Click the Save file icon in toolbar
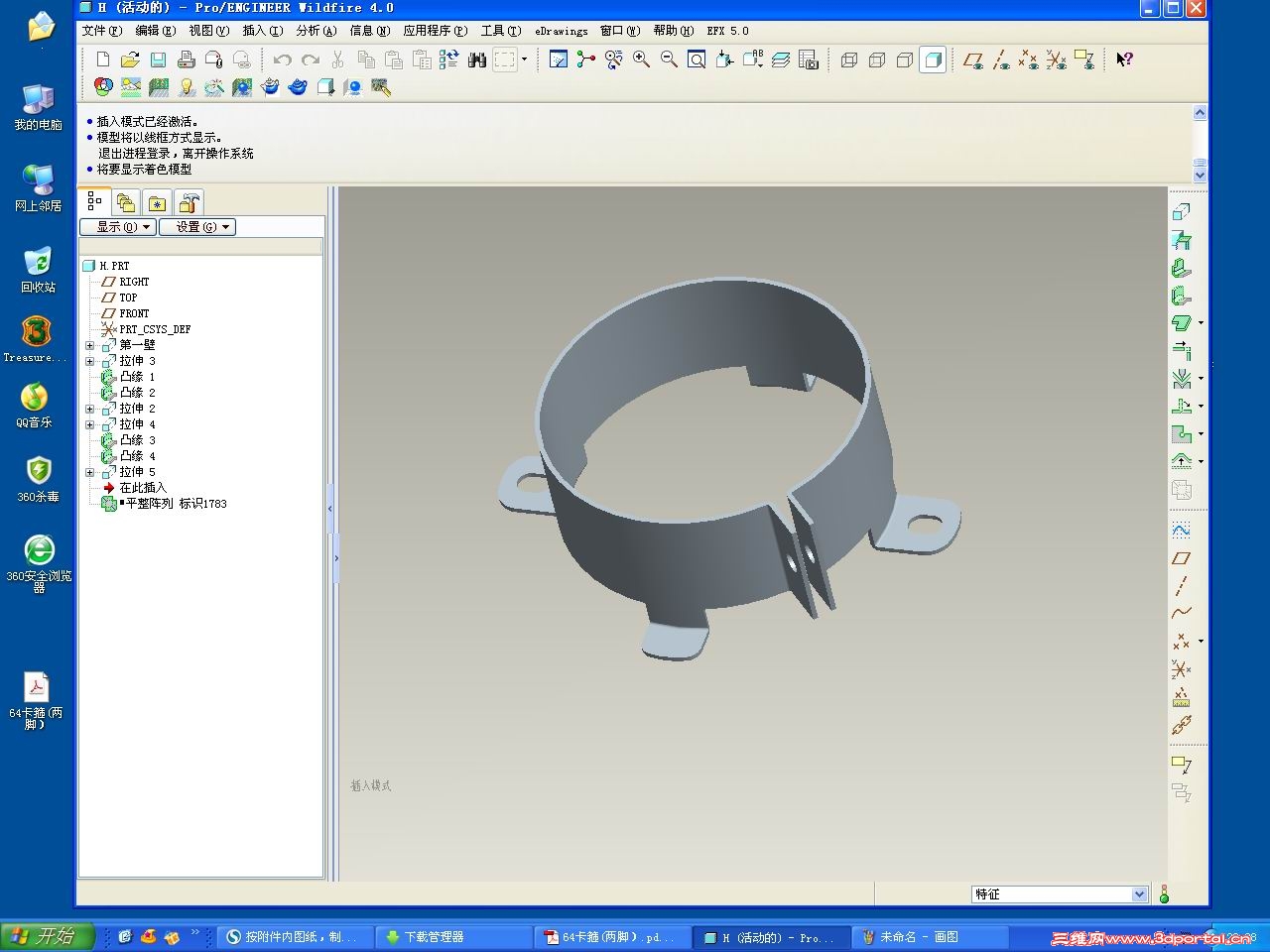The image size is (1270, 952). pos(158,59)
